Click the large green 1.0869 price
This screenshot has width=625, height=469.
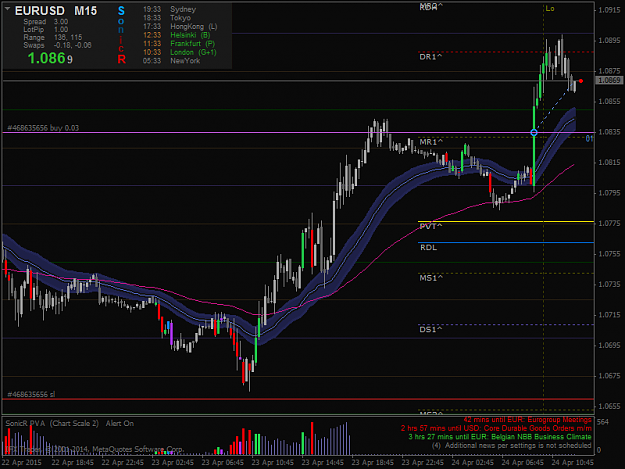pyautogui.click(x=50, y=59)
